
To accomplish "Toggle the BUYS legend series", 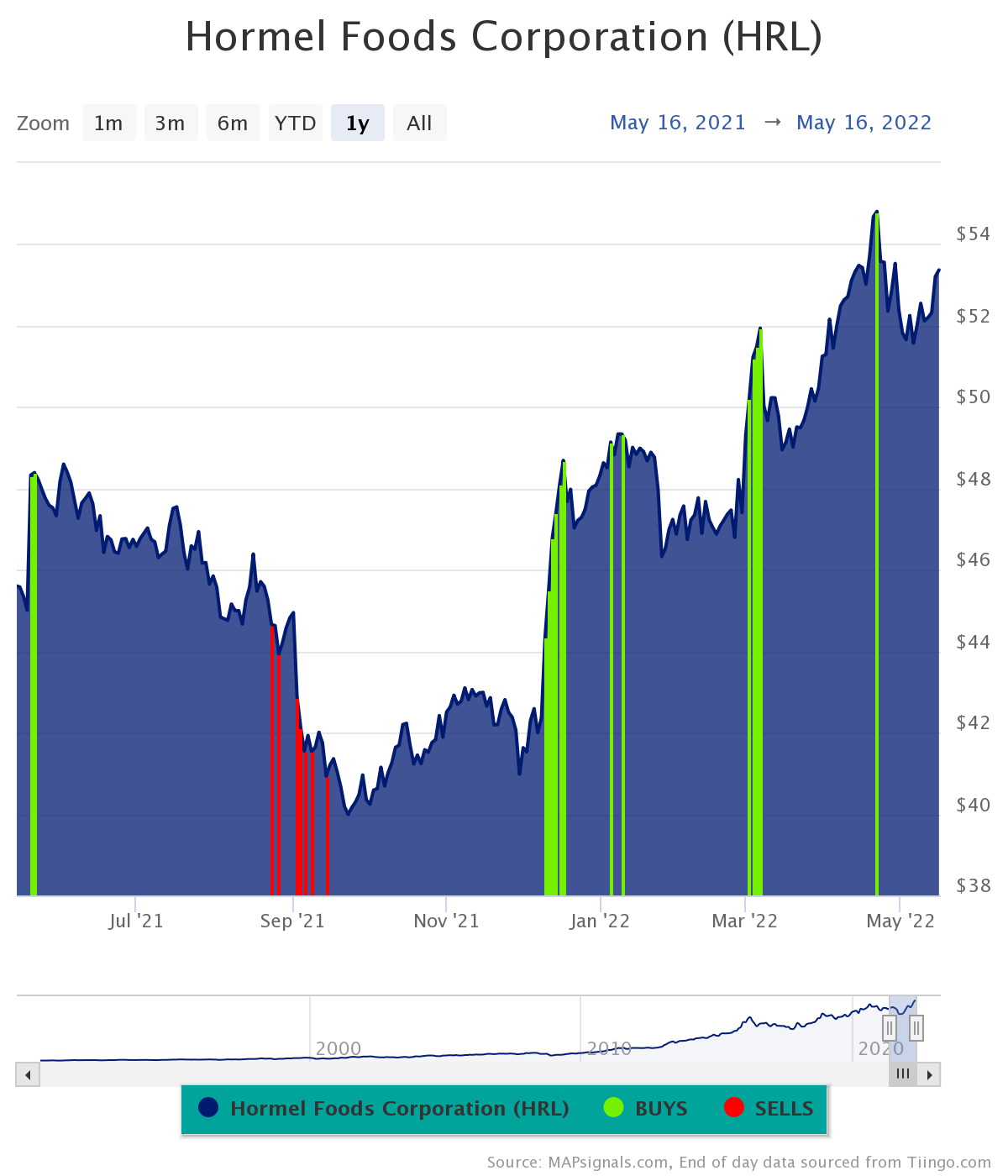I will click(646, 1109).
